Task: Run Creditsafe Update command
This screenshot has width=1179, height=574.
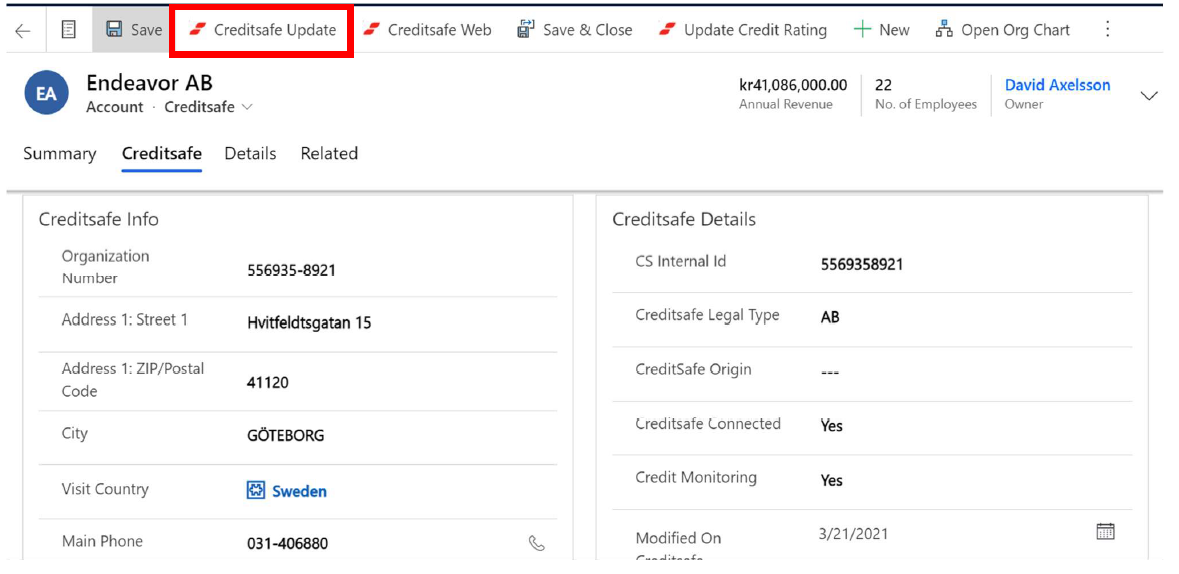Action: tap(262, 30)
